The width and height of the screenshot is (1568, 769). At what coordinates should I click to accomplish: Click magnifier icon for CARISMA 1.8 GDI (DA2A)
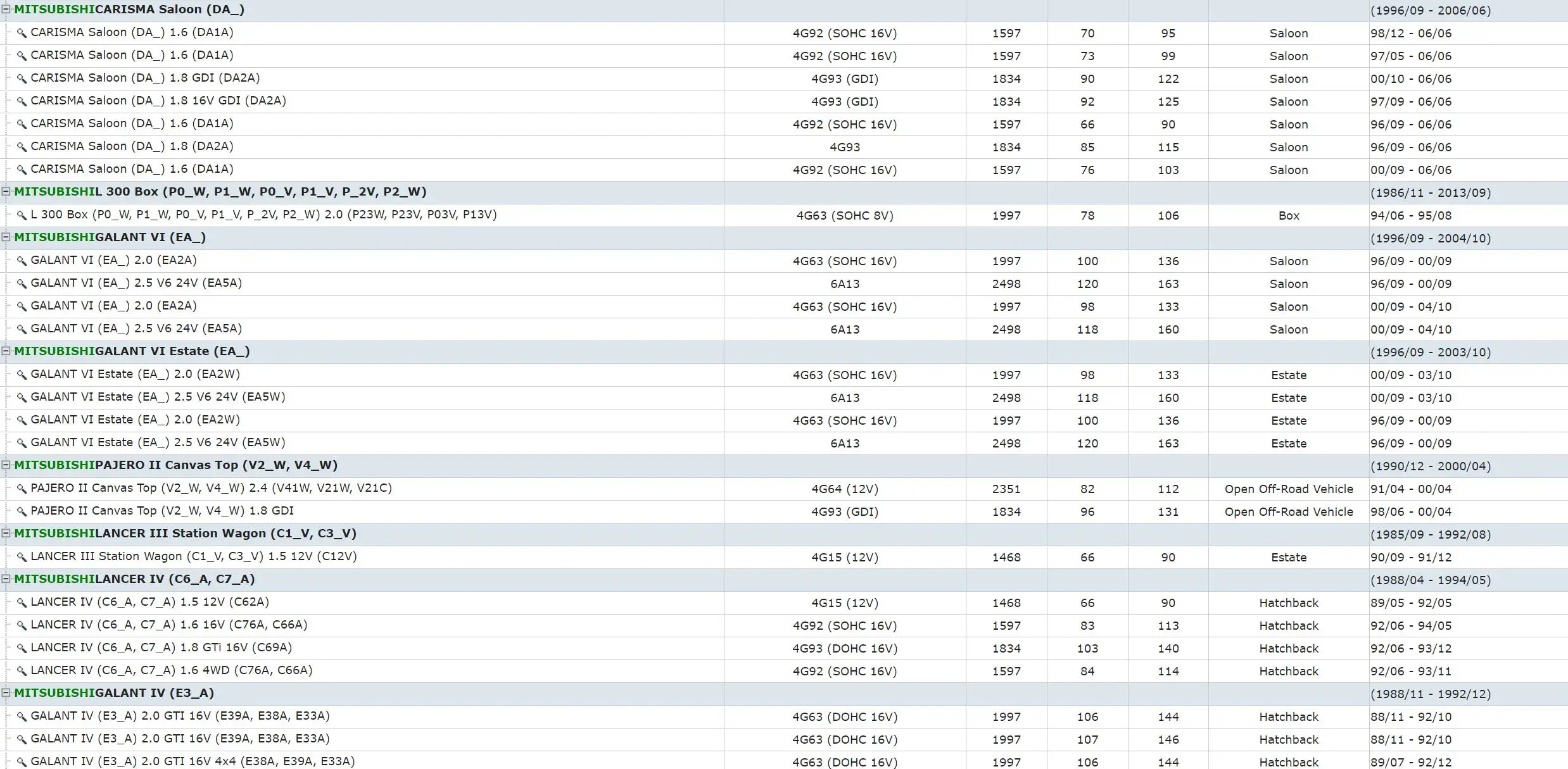pos(22,78)
